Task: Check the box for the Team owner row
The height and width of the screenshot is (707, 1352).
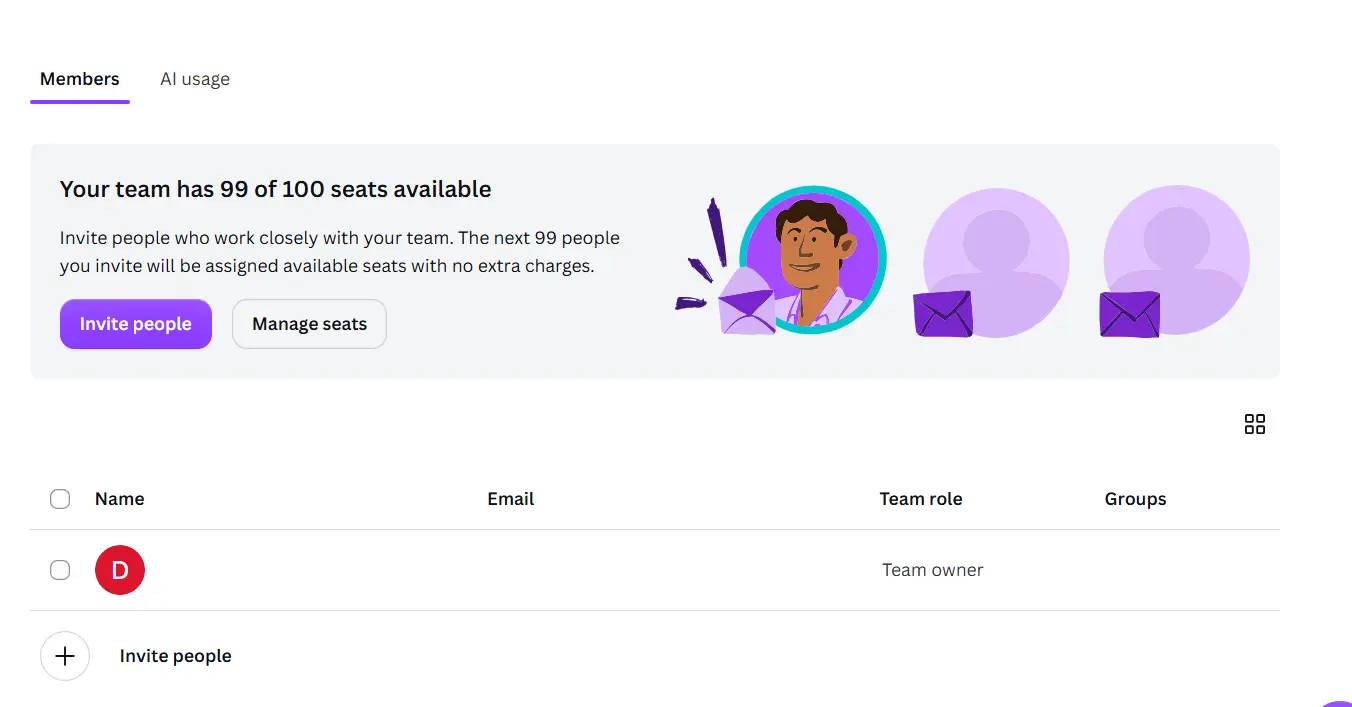Action: 60,570
